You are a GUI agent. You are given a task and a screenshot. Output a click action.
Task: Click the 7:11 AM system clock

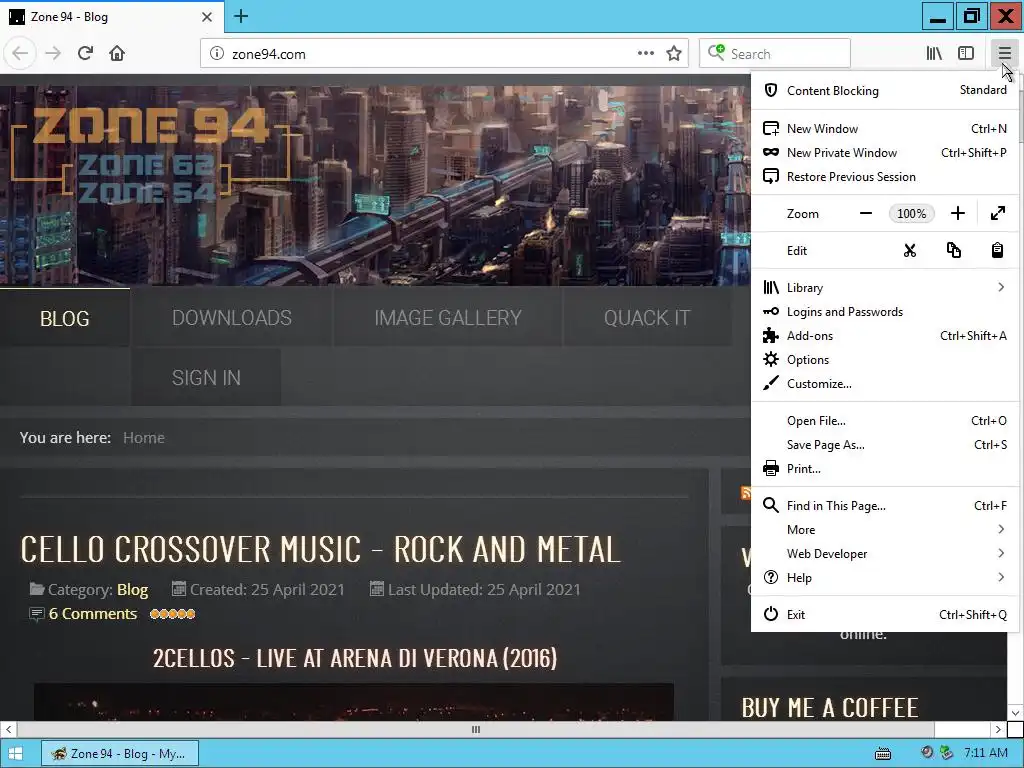click(985, 753)
